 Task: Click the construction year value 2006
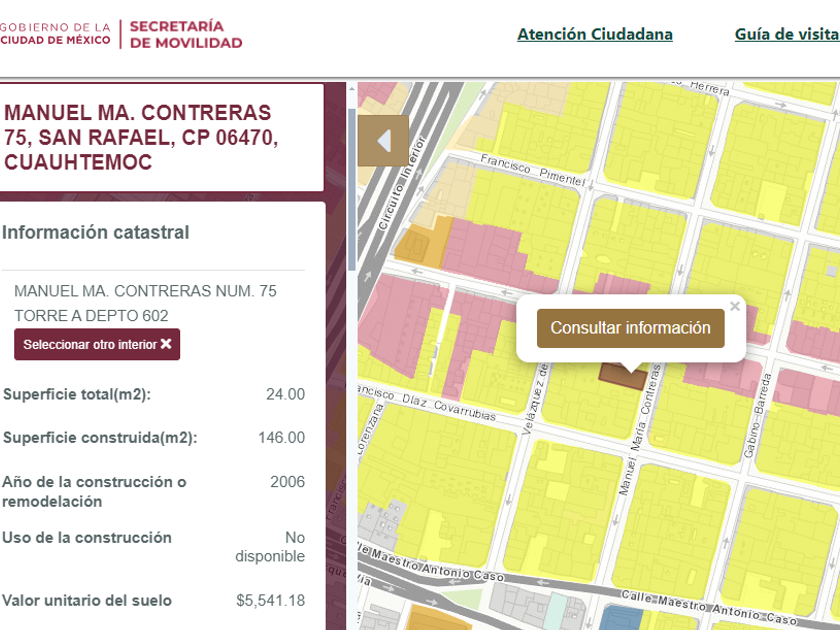click(x=287, y=482)
